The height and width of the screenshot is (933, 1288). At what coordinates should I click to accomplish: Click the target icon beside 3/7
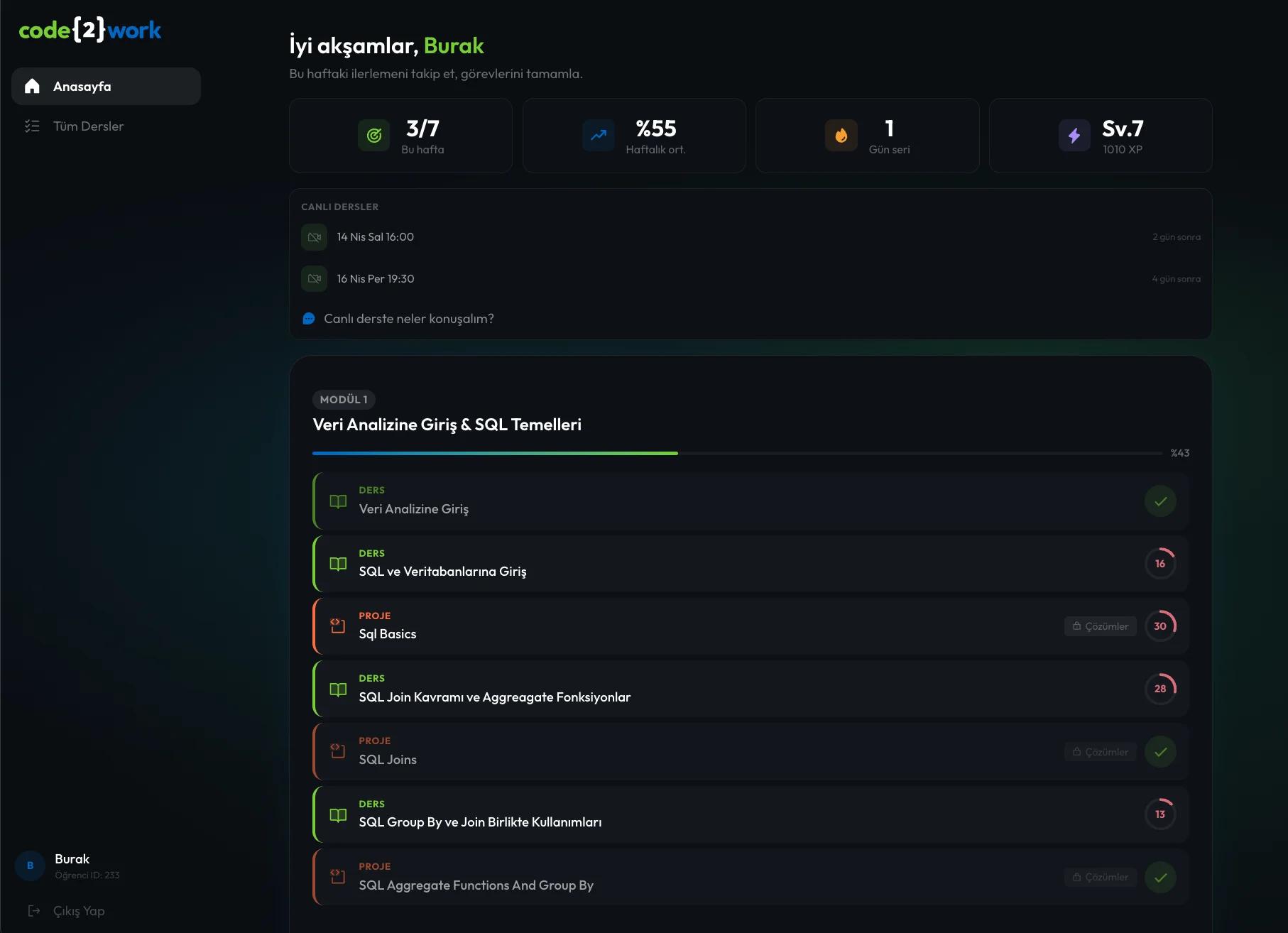(374, 135)
